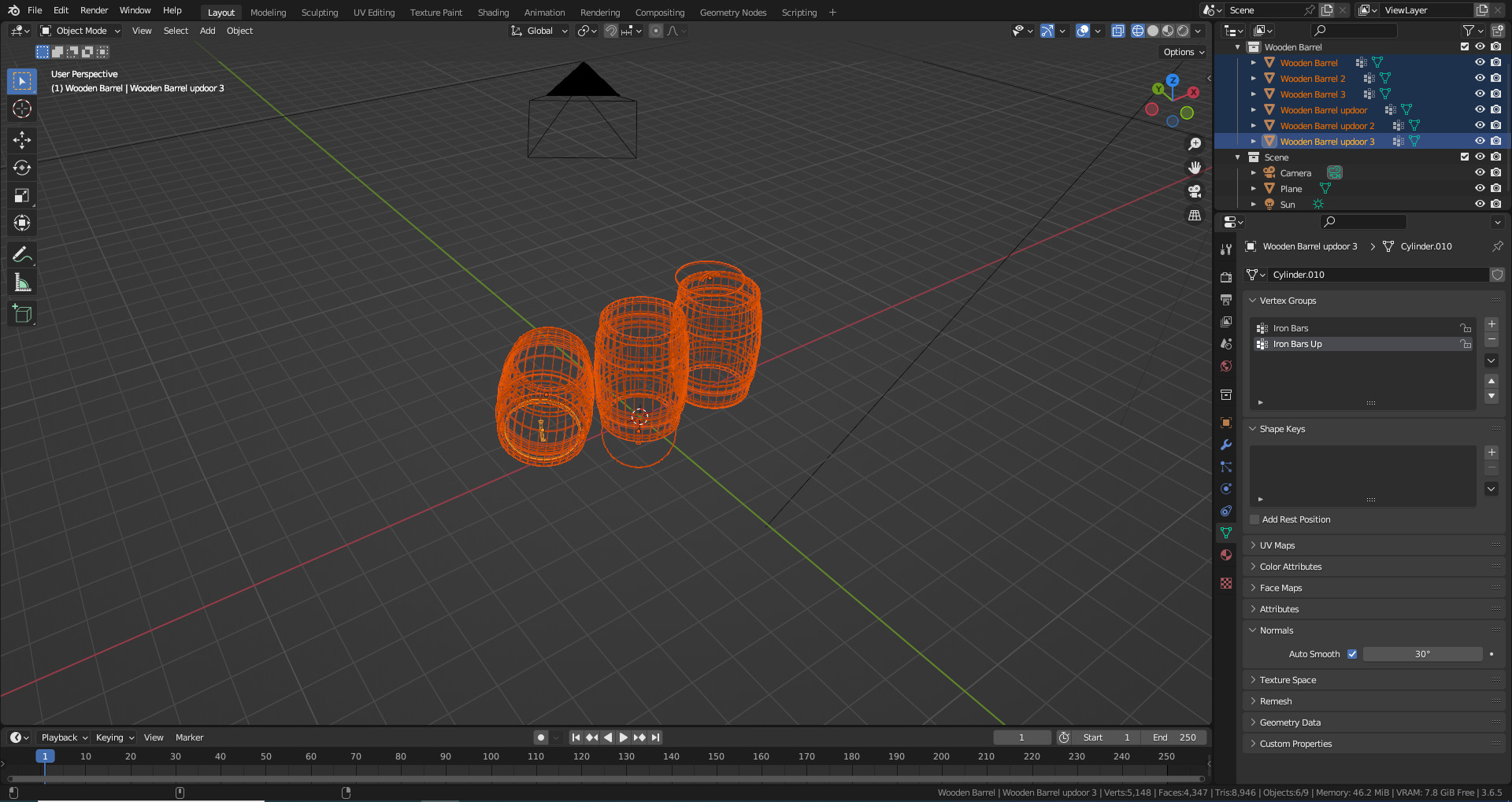Viewport: 1512px width, 802px height.
Task: Disable rendering for Plane object
Action: [1495, 188]
